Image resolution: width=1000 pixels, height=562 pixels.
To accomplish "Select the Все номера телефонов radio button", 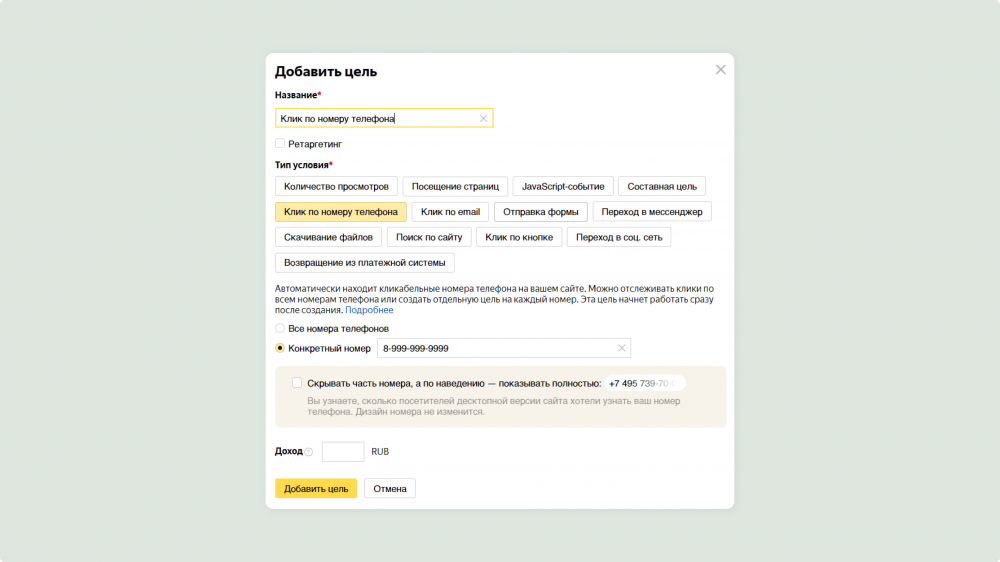I will click(x=280, y=328).
